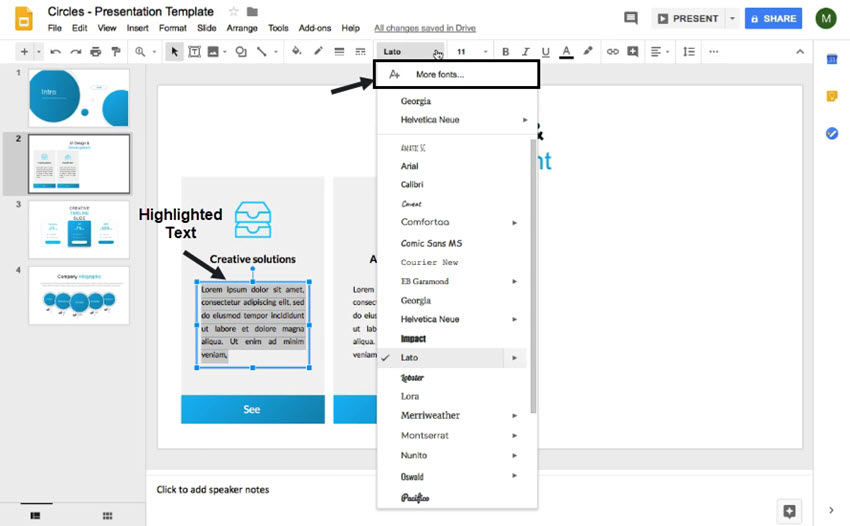The width and height of the screenshot is (850, 526).
Task: Select Arial font
Action: [x=409, y=166]
